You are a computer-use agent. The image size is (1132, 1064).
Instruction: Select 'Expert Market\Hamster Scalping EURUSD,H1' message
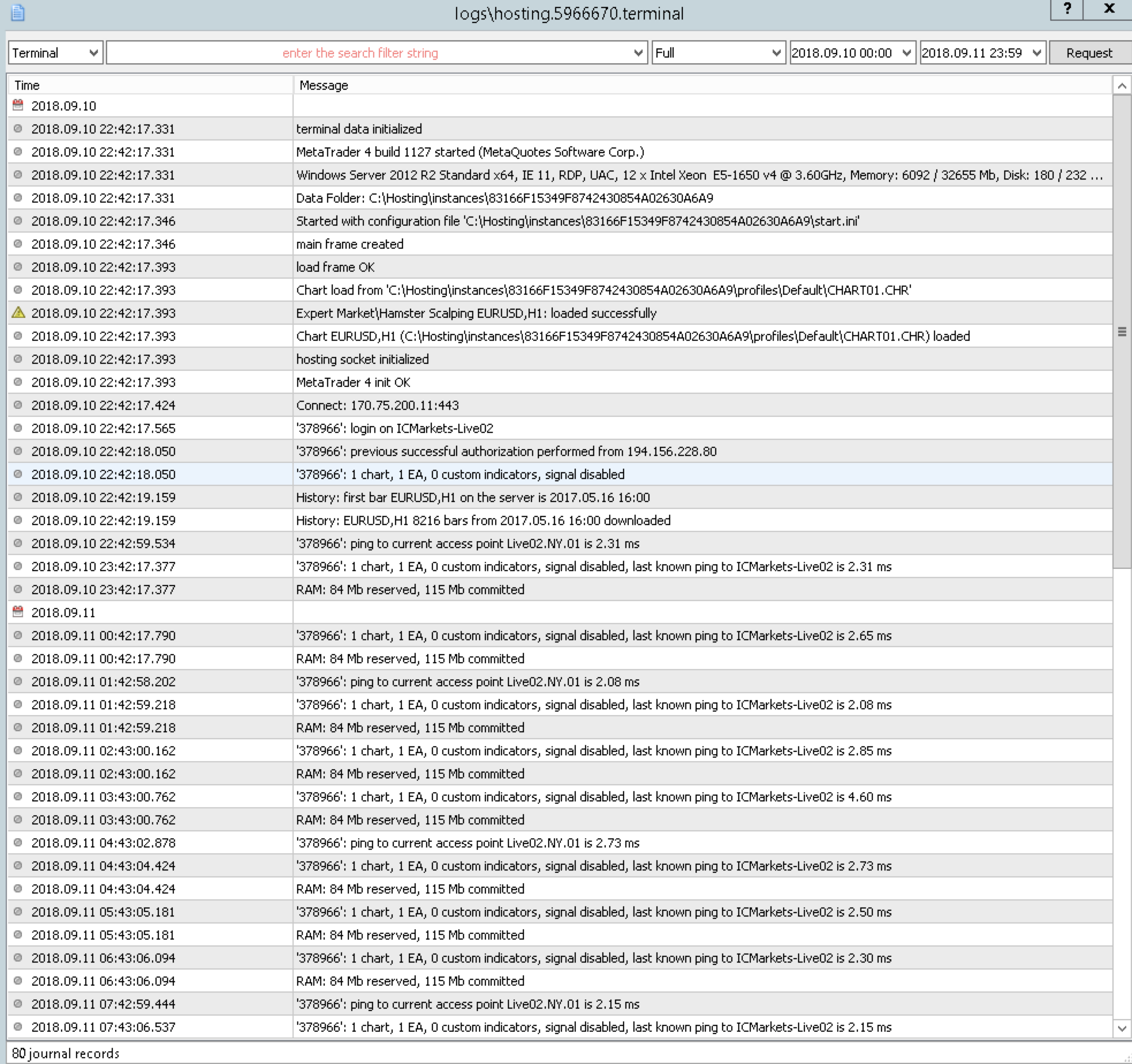(x=560, y=313)
